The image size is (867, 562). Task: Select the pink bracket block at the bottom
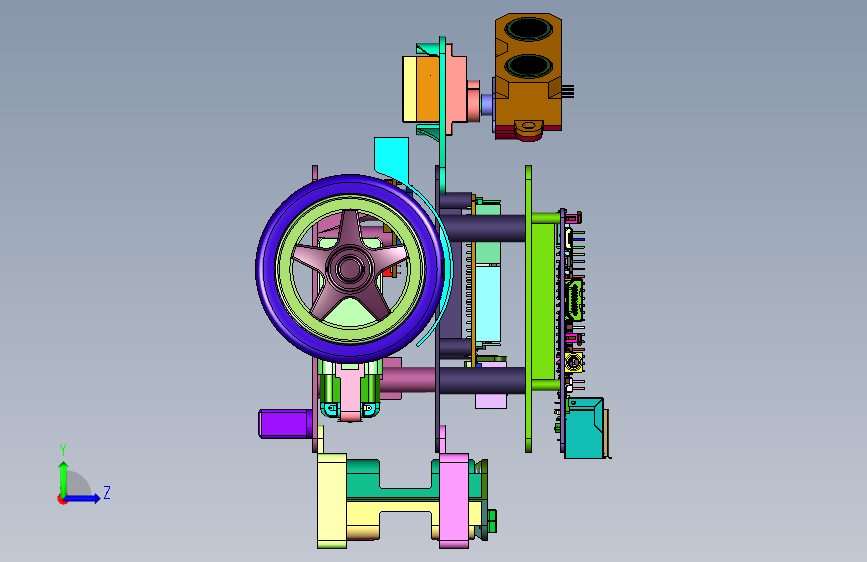coord(454,501)
